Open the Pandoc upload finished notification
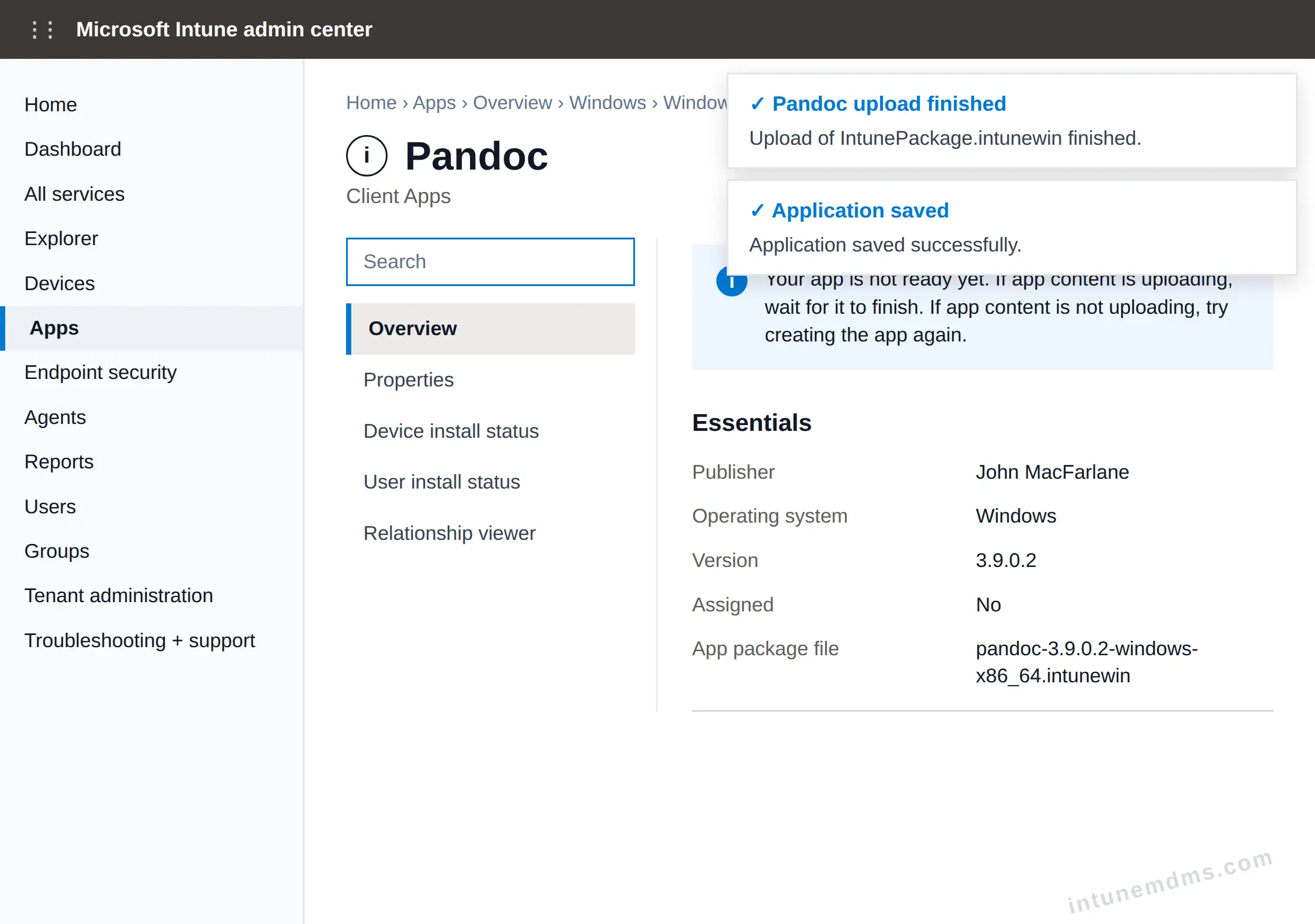 point(1012,121)
